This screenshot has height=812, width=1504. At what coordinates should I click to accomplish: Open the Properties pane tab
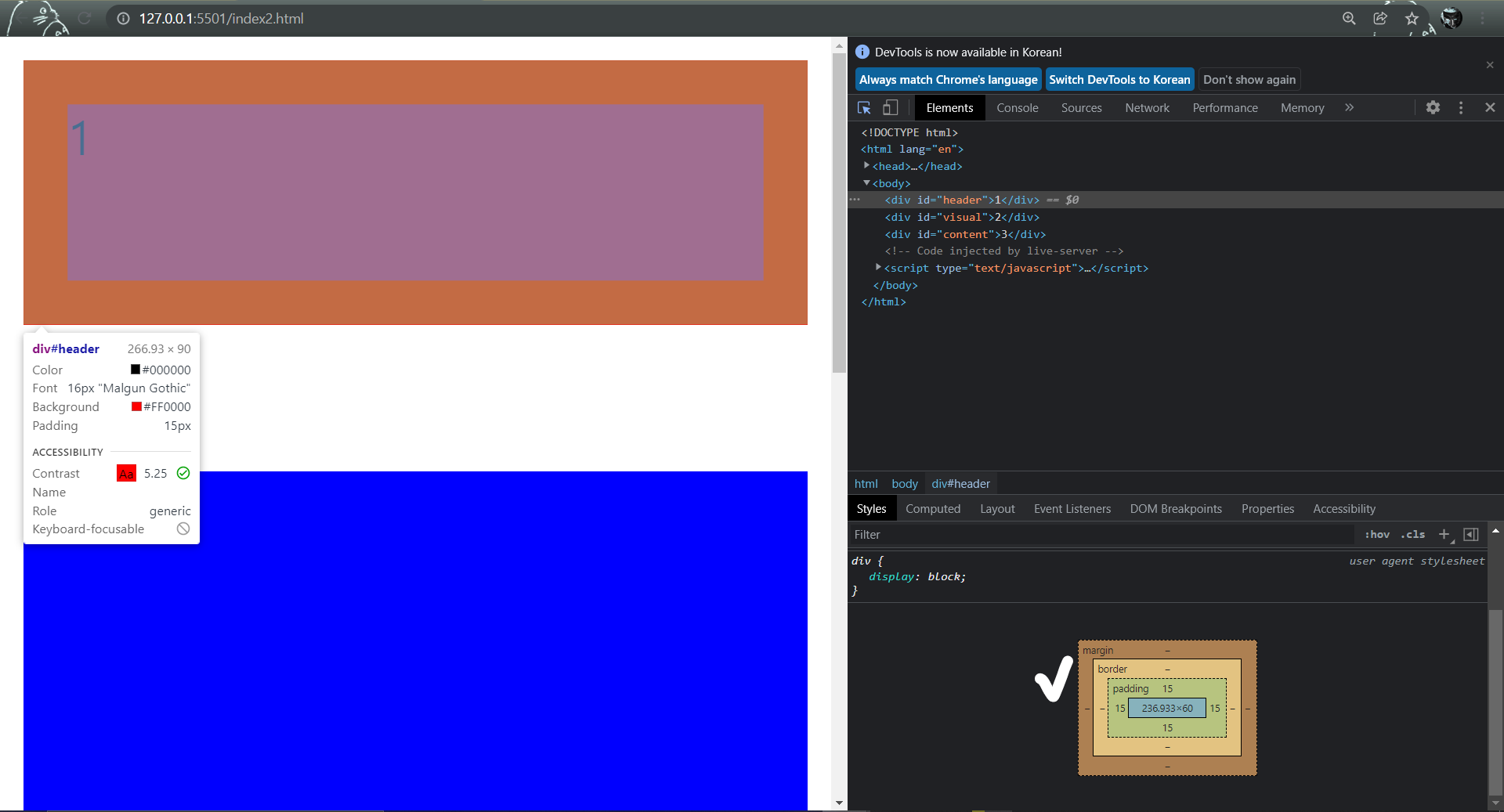coord(1267,509)
